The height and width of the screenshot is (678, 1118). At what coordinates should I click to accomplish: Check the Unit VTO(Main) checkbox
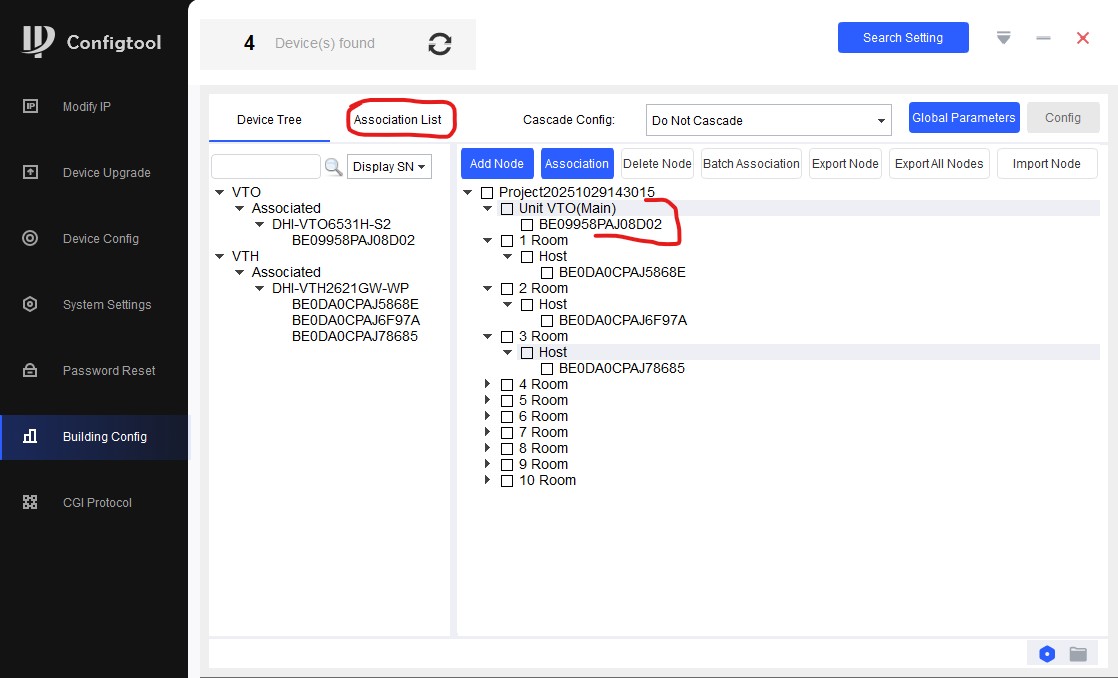(507, 209)
